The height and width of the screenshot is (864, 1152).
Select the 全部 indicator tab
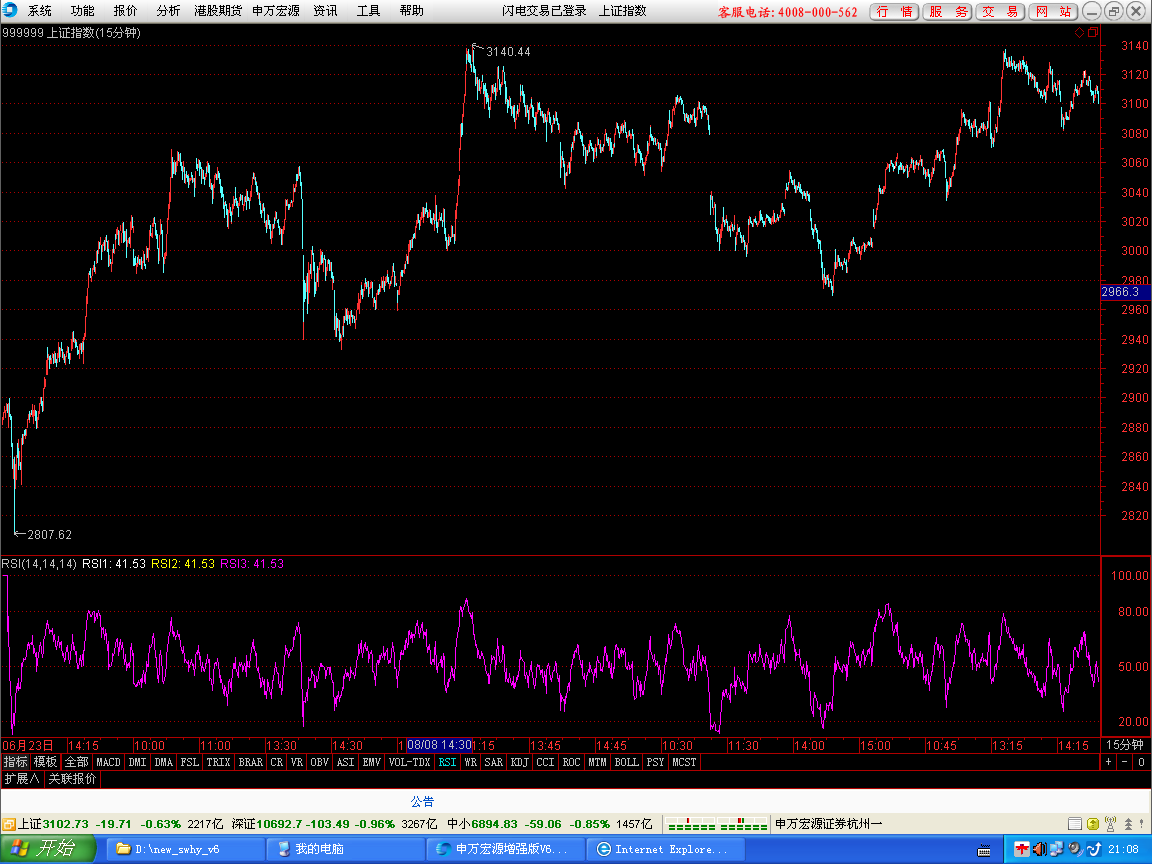click(x=76, y=763)
